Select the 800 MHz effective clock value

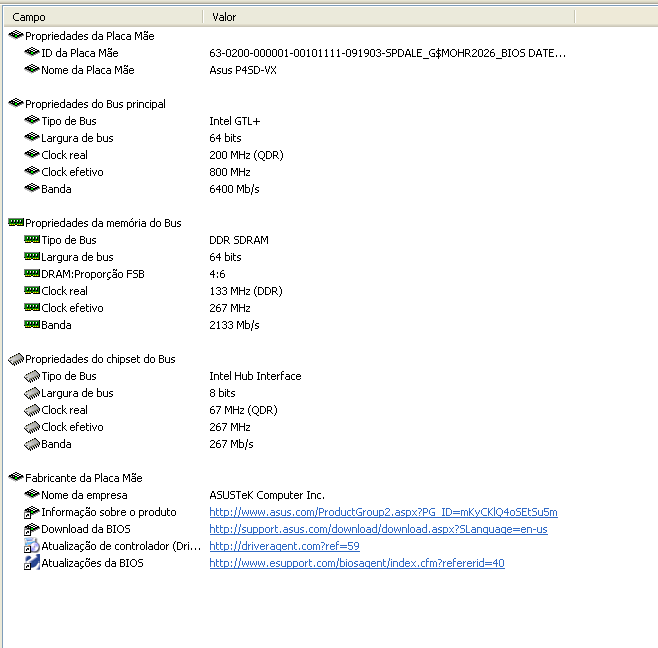click(x=230, y=172)
